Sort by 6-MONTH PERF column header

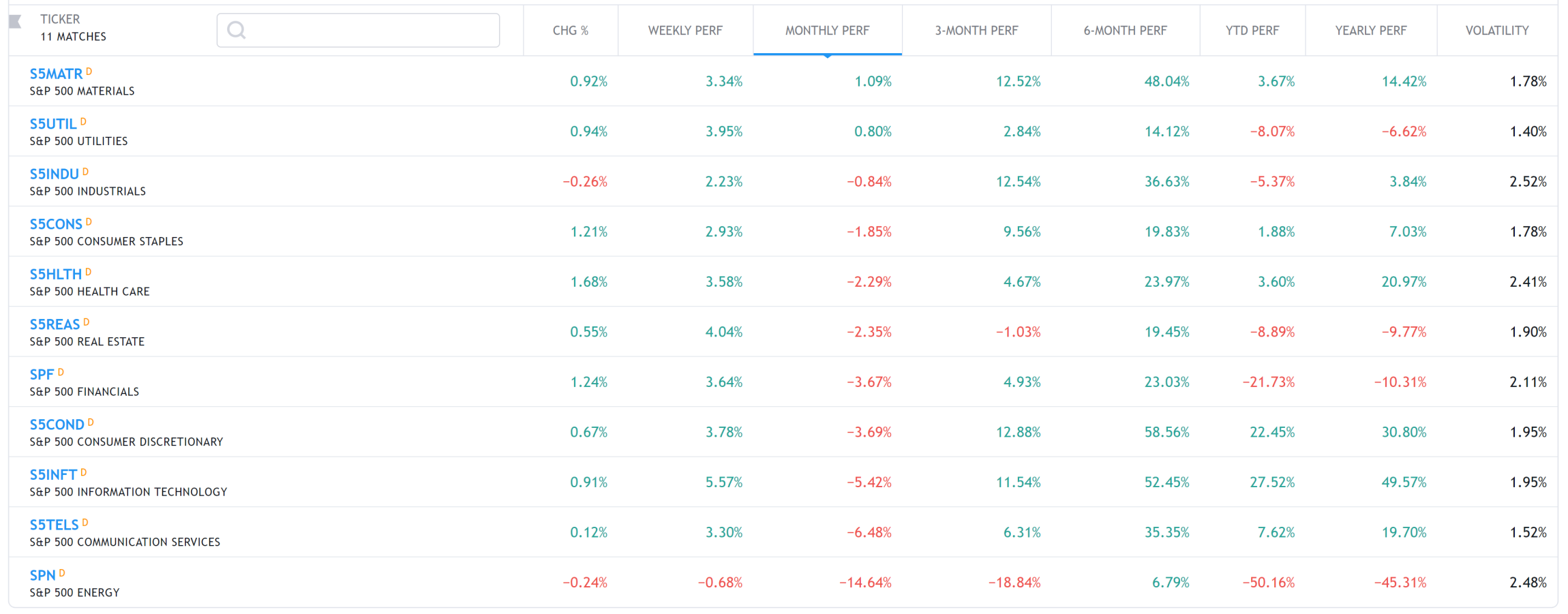(x=1126, y=30)
